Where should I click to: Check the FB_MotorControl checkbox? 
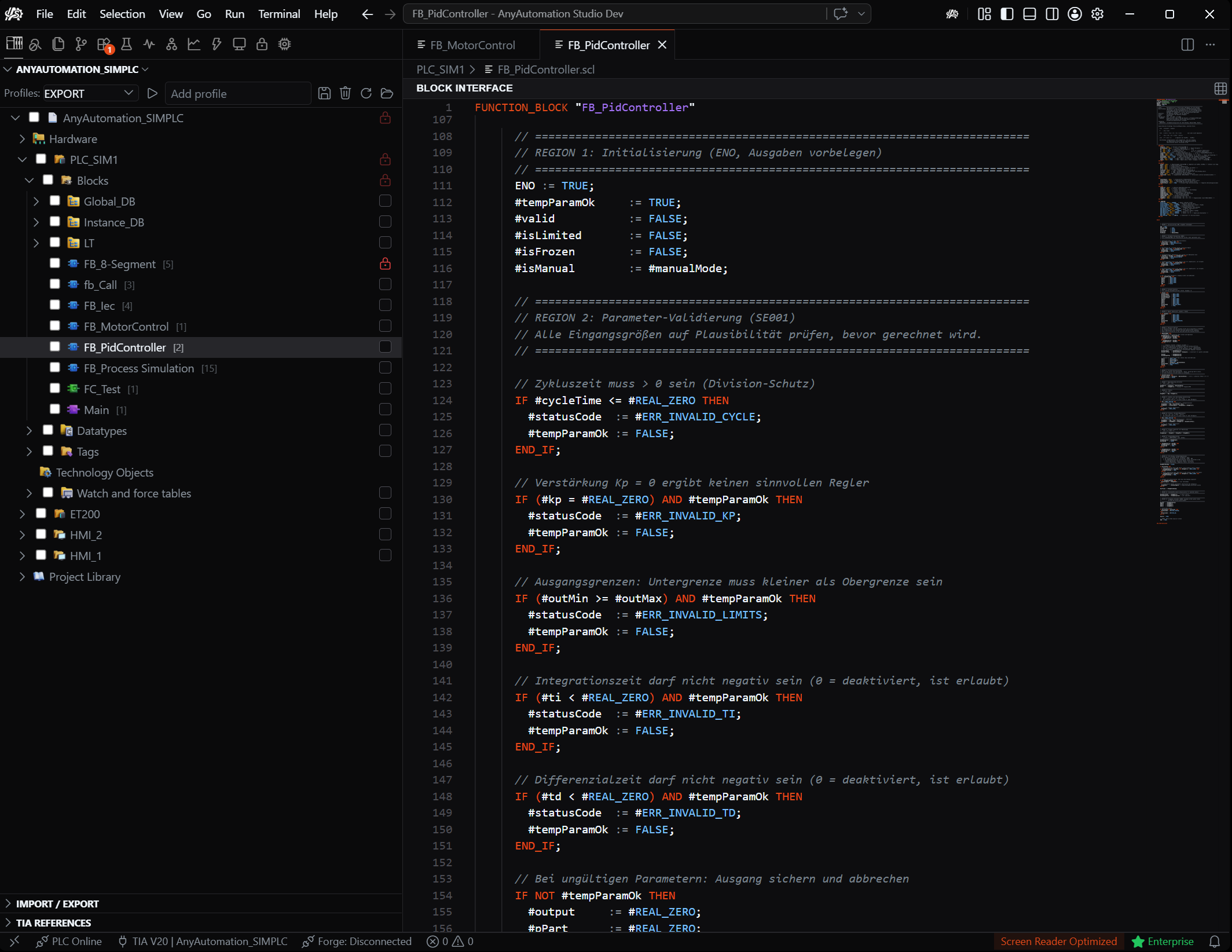point(55,326)
